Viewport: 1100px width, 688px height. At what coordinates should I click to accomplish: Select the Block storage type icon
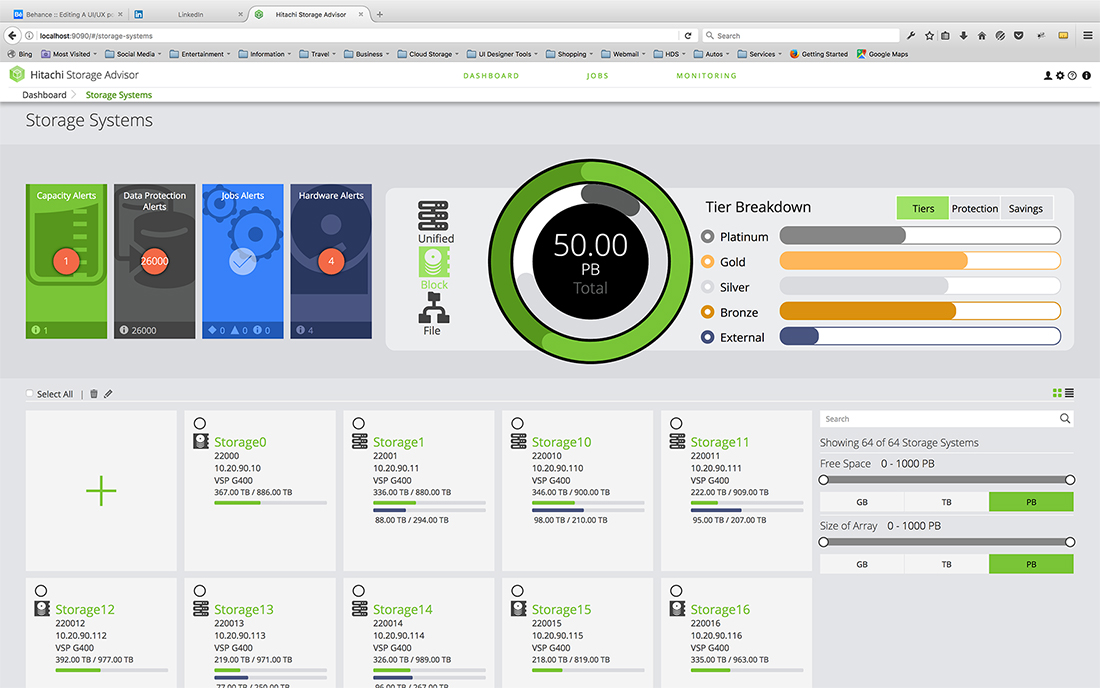tap(434, 263)
